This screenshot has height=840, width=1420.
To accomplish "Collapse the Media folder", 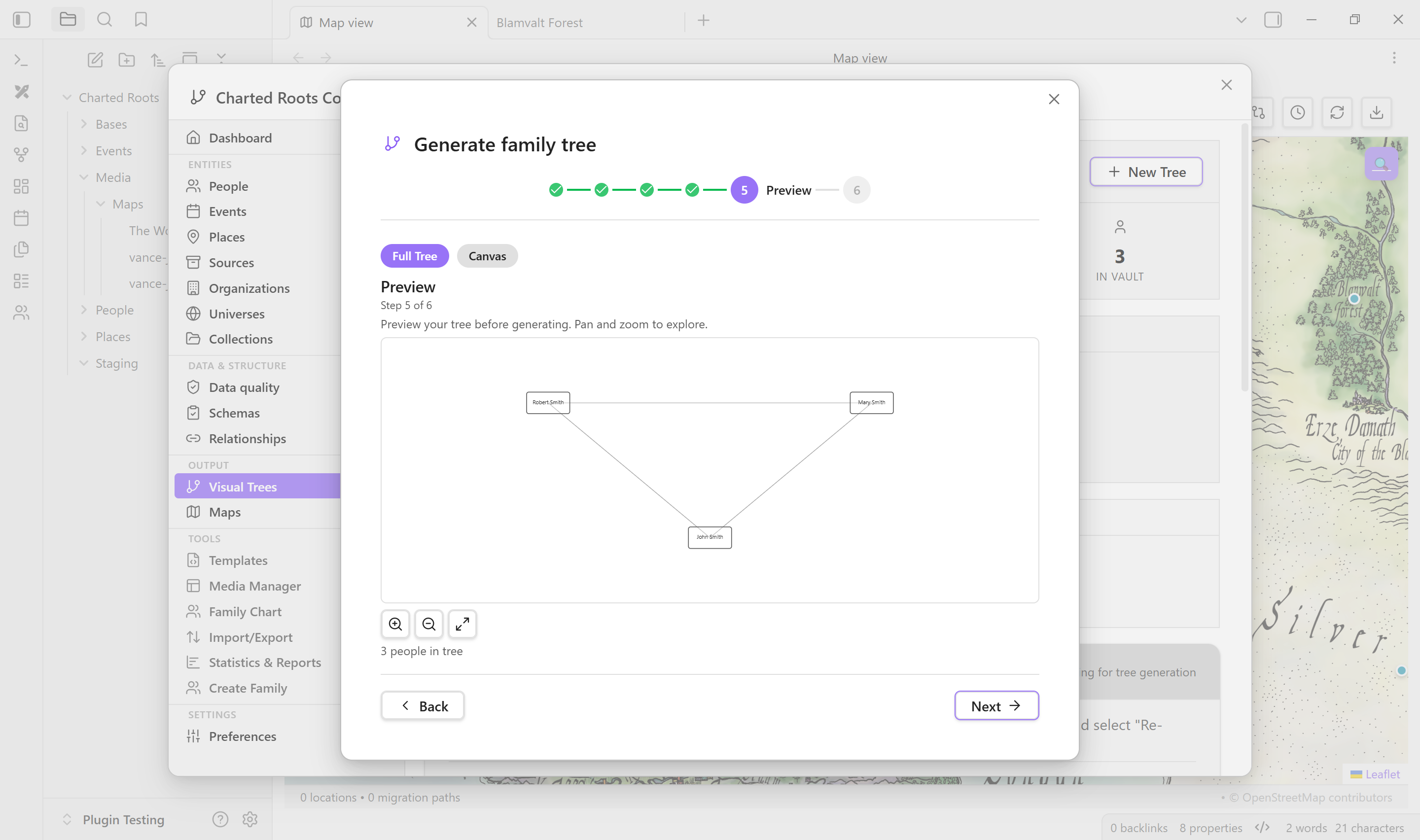I will point(112,177).
